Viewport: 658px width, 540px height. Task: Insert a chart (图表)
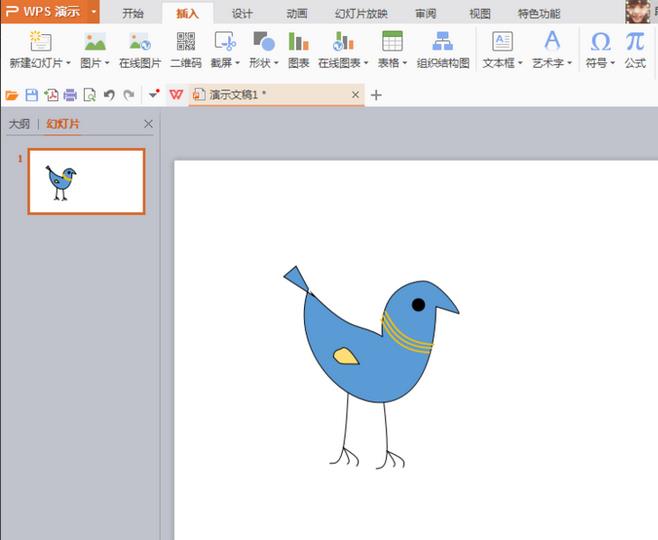(298, 50)
